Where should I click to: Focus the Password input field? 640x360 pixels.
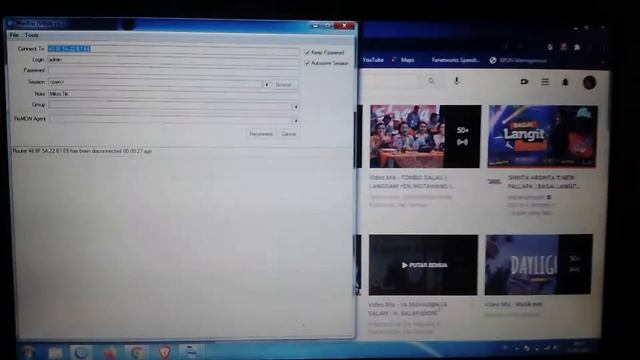(173, 70)
